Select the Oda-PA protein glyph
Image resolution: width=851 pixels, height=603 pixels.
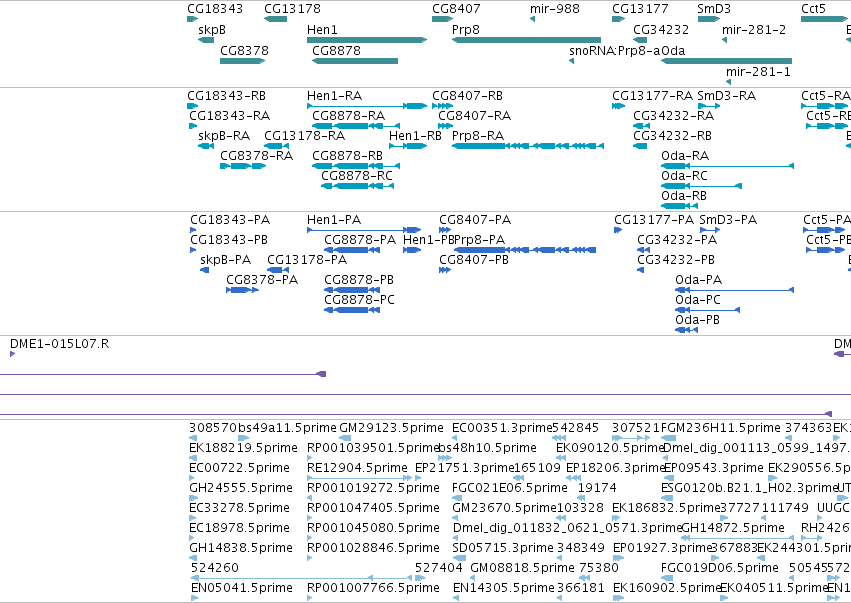tap(734, 290)
